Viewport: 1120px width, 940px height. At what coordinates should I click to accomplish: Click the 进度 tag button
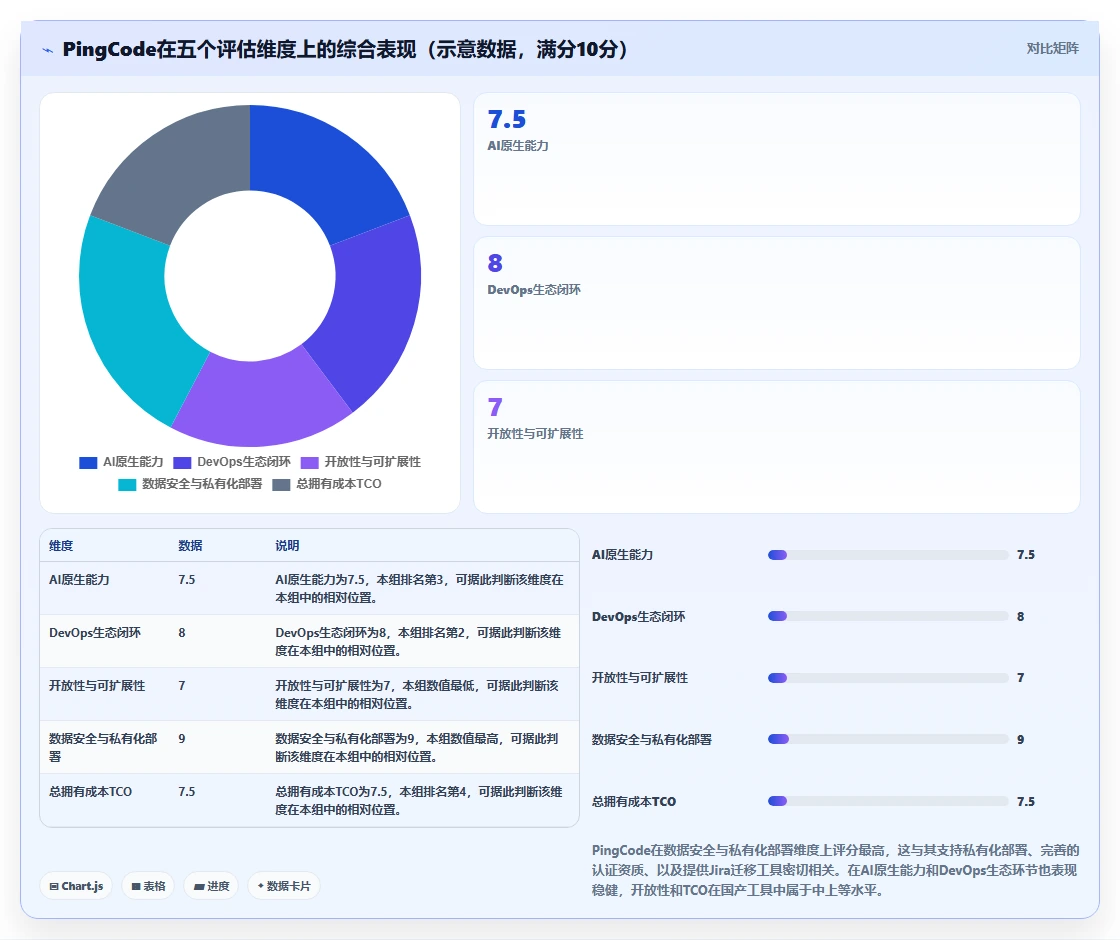[x=211, y=886]
